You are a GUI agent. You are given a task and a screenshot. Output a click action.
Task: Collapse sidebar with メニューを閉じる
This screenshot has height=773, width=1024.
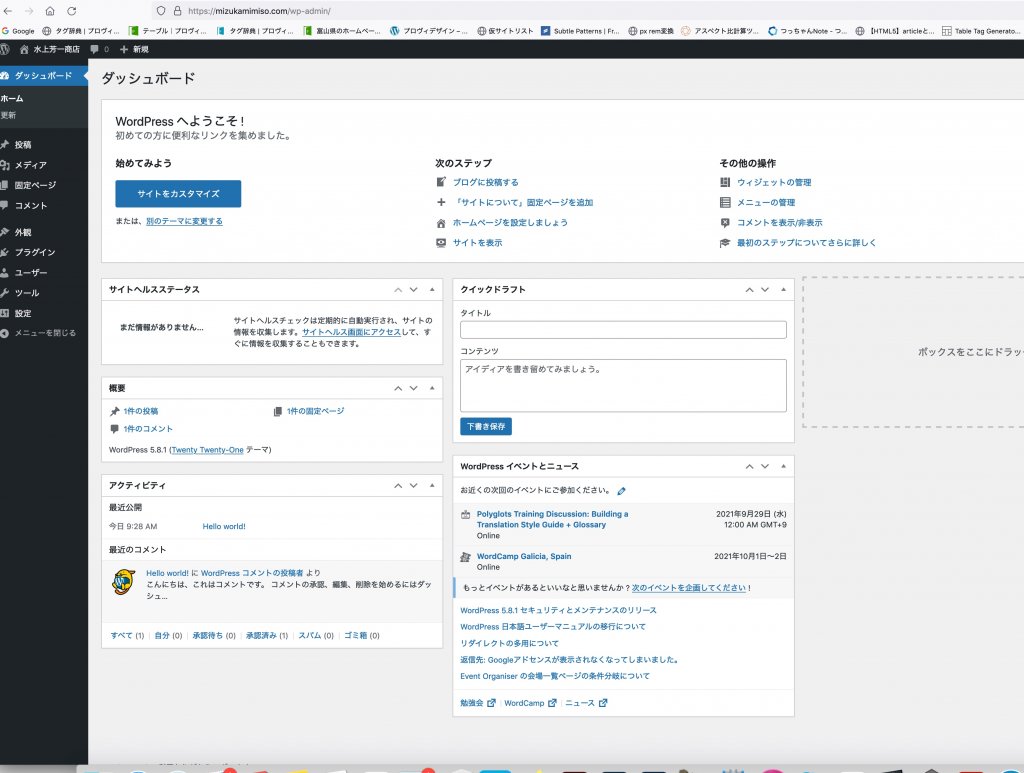(45, 333)
